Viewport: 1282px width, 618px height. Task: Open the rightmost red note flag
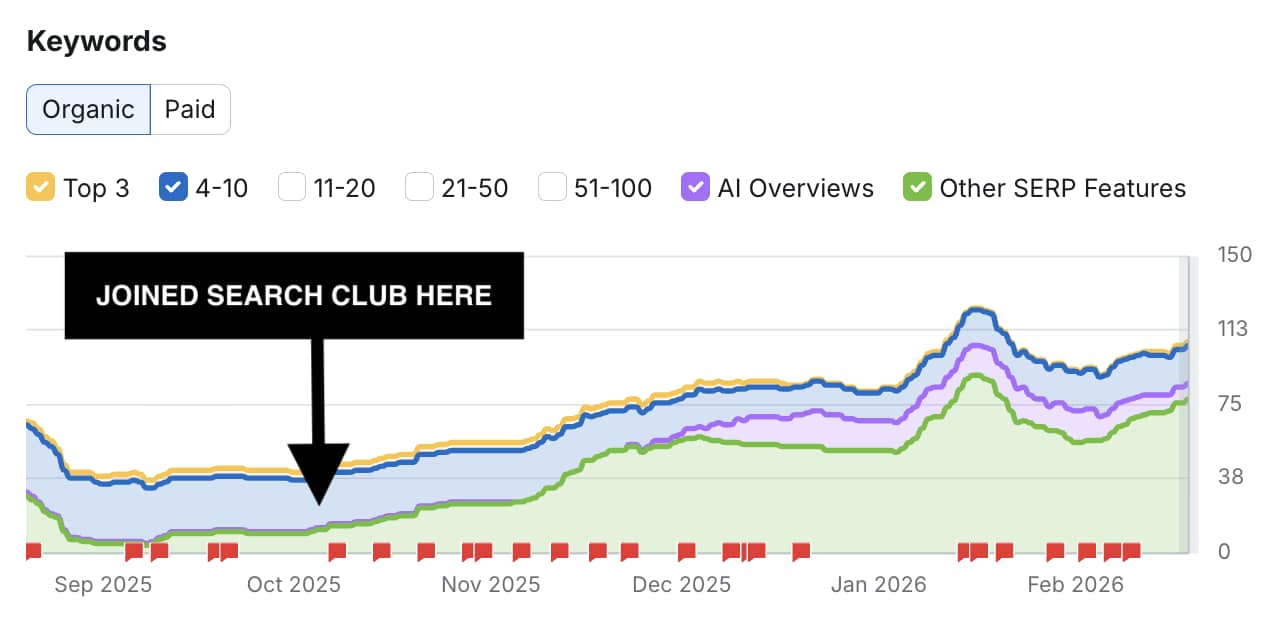pyautogui.click(x=1131, y=551)
